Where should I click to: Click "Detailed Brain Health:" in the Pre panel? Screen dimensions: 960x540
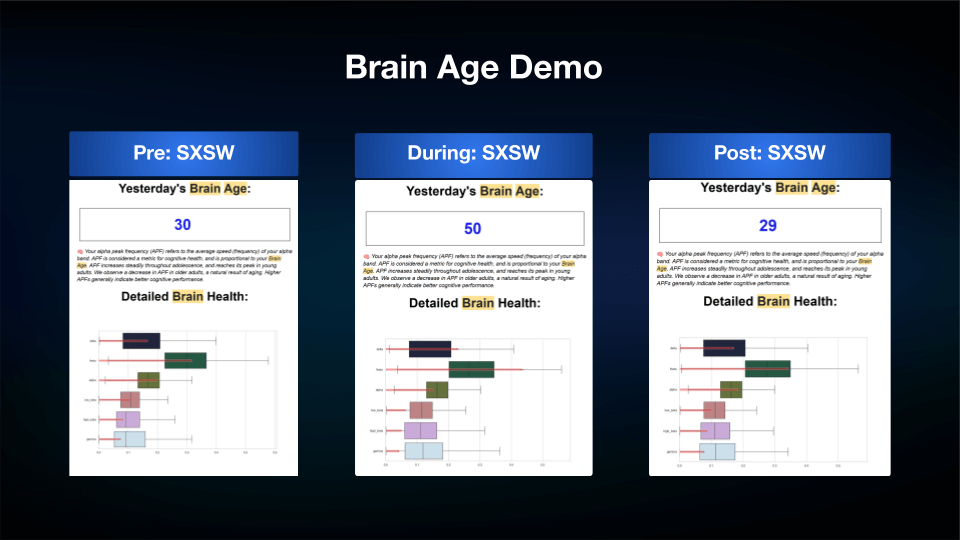pos(184,297)
